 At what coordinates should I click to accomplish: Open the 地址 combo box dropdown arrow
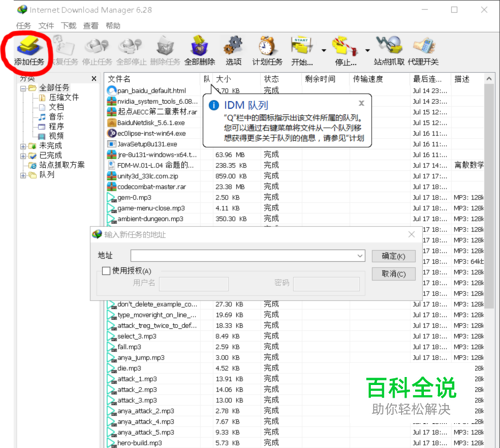[x=360, y=256]
